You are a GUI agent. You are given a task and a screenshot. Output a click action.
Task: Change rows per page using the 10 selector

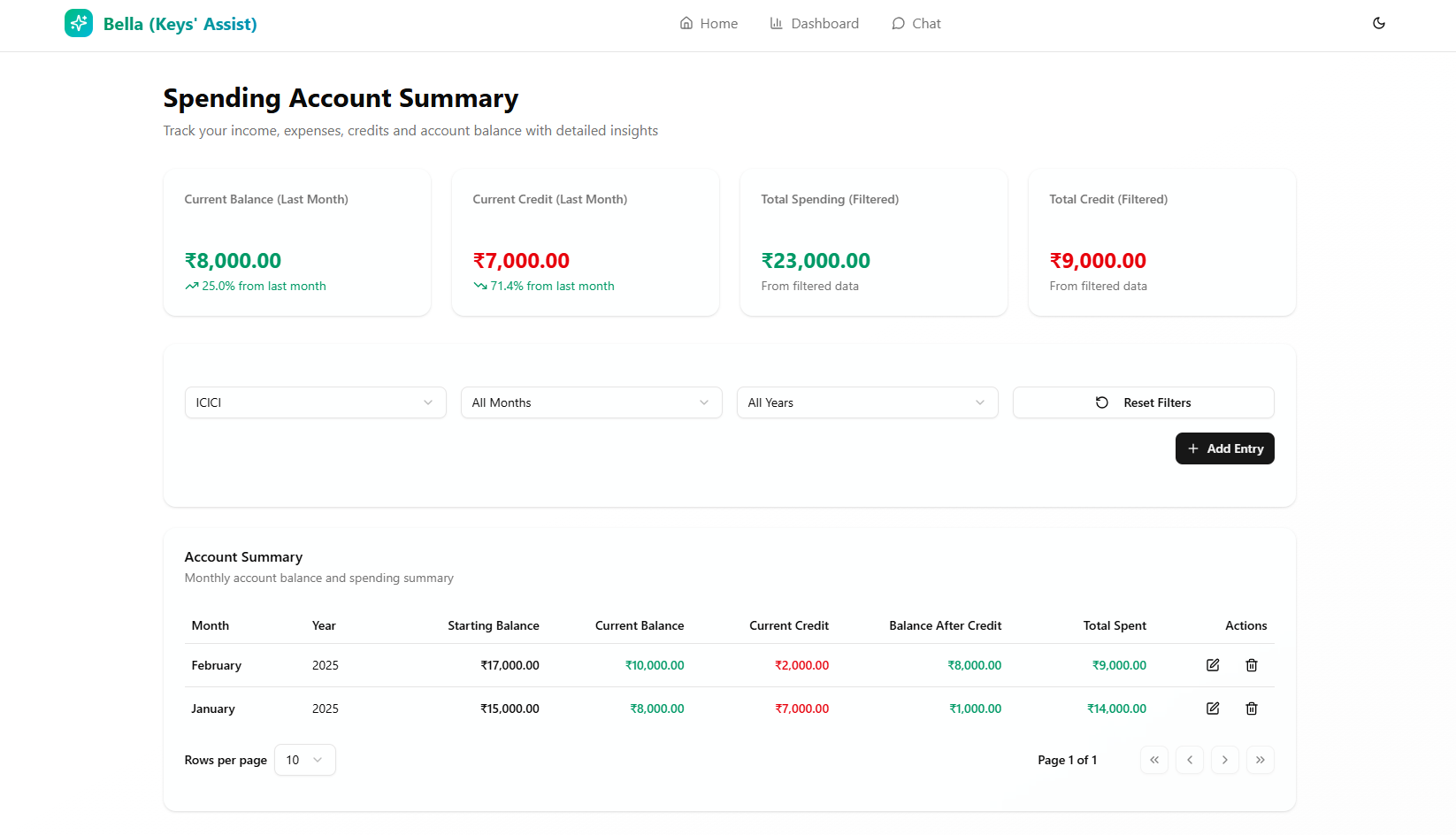click(304, 760)
